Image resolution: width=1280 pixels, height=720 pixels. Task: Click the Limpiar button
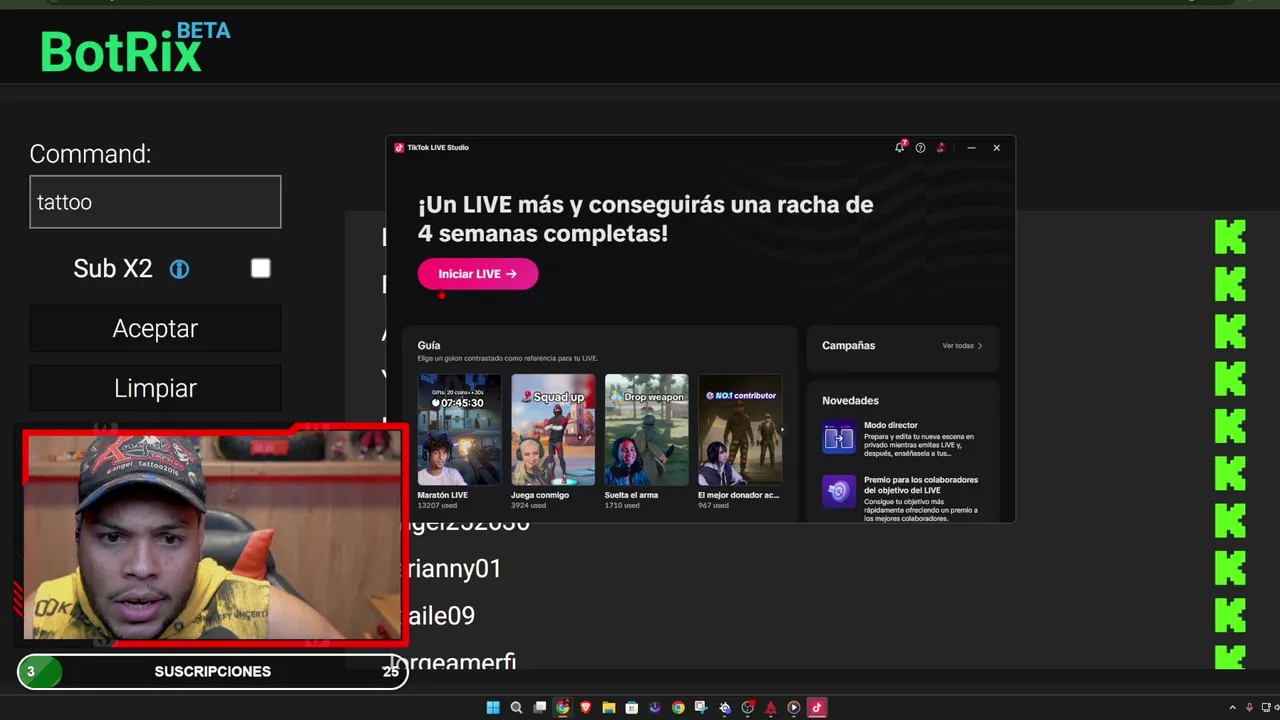pos(155,388)
